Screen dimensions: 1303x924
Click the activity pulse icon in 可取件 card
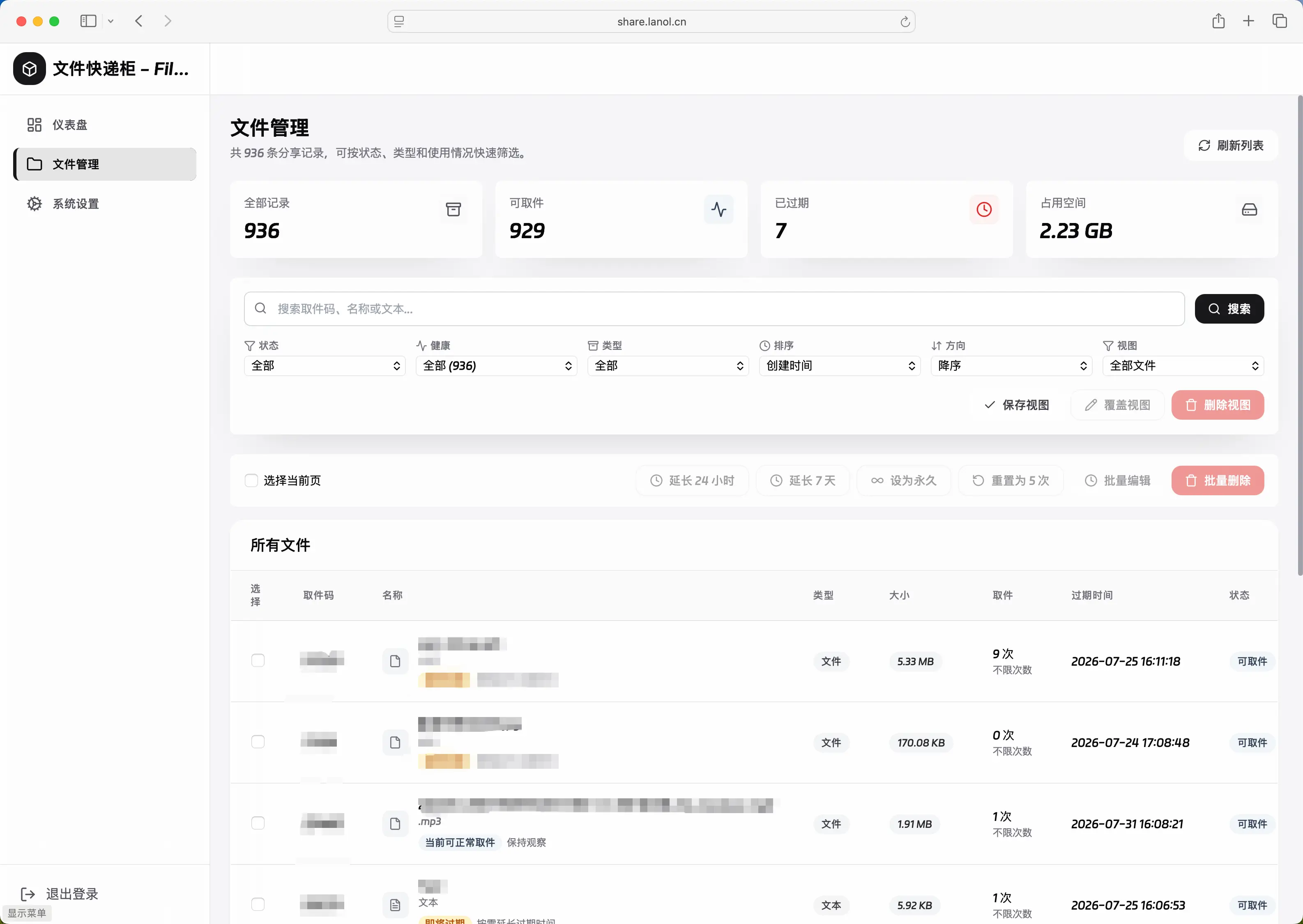[x=718, y=209]
